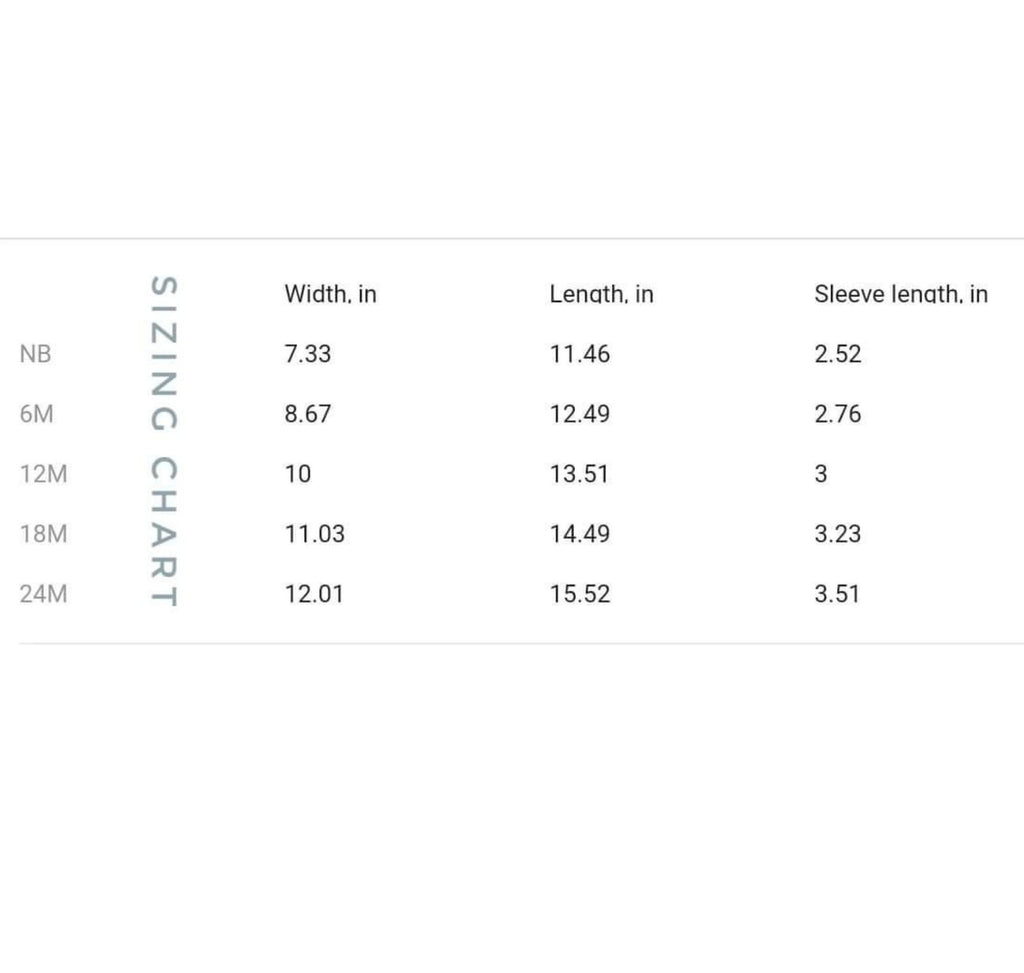
Task: Click the 24M length value 15.52
Action: [x=579, y=594]
